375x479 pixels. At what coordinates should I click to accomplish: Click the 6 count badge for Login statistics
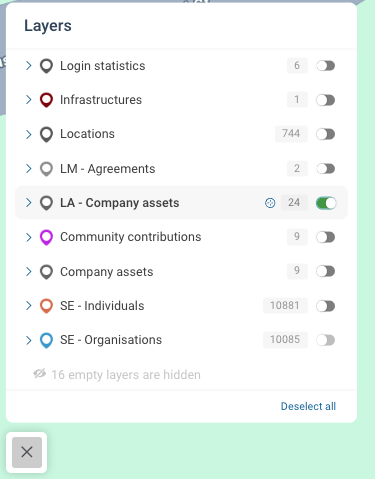[x=297, y=65]
